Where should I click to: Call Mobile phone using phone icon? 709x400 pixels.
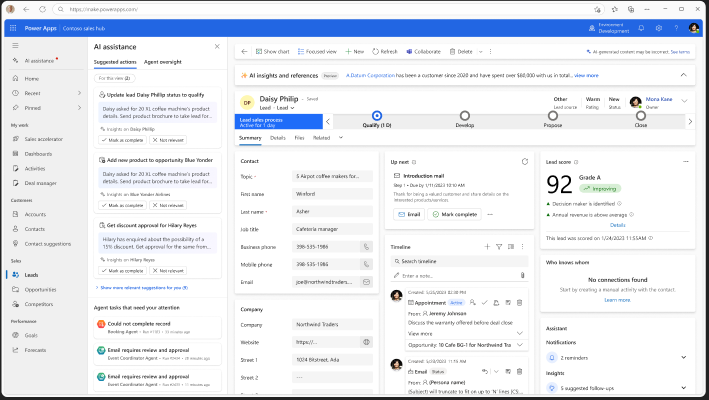366,264
